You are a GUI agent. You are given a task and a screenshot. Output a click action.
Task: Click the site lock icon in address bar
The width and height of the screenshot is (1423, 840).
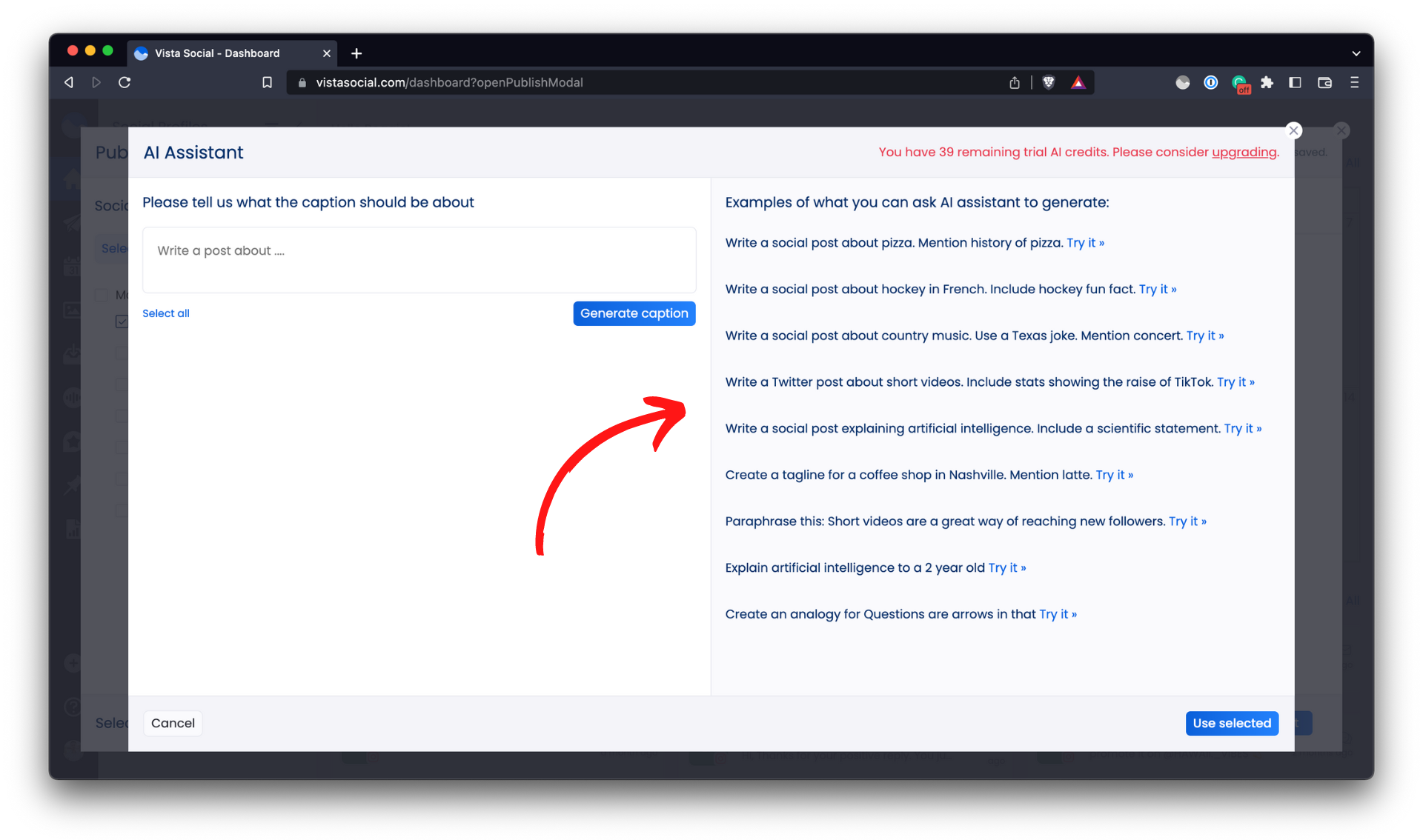click(302, 82)
